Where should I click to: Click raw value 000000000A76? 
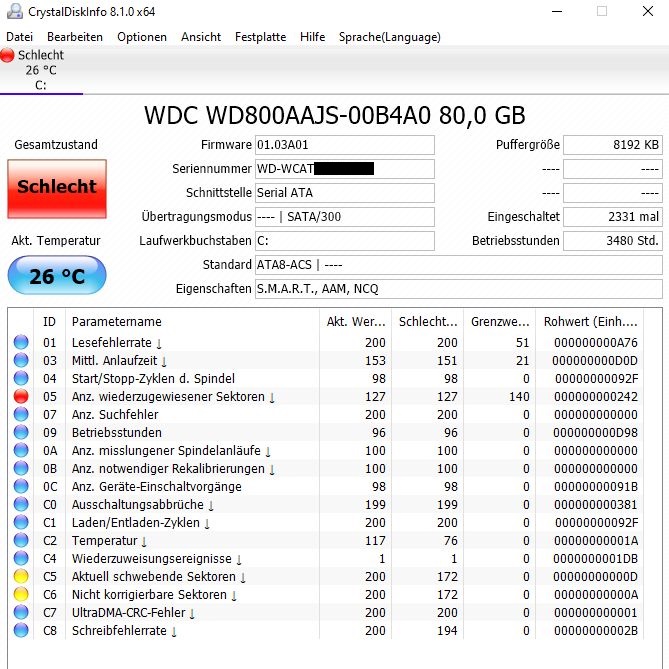point(596,342)
